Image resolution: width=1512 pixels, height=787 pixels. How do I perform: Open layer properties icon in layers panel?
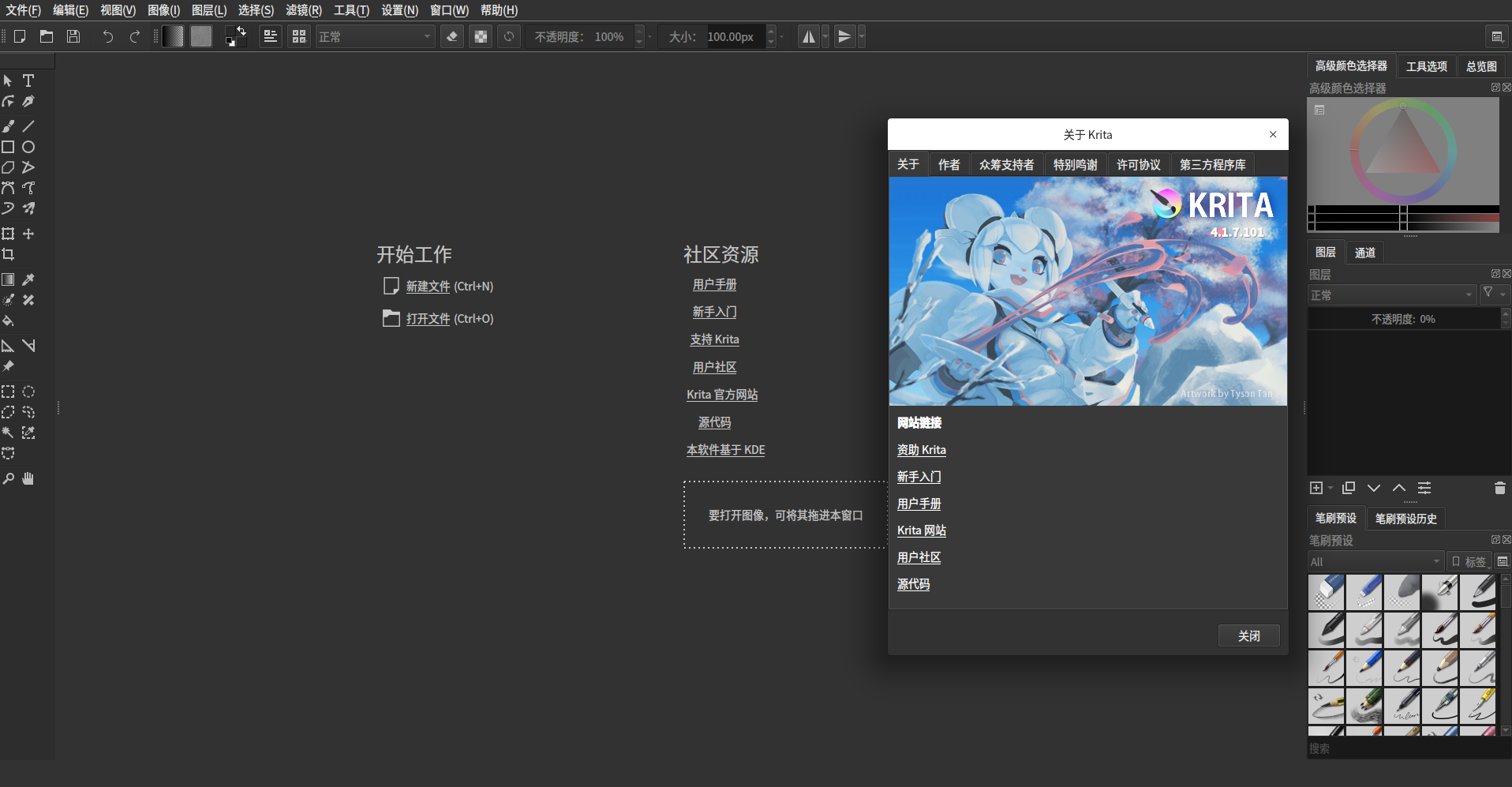(1424, 488)
